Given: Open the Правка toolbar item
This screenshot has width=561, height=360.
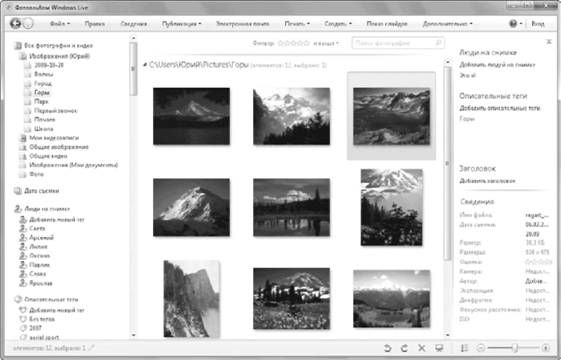Looking at the screenshot, I should (x=95, y=24).
